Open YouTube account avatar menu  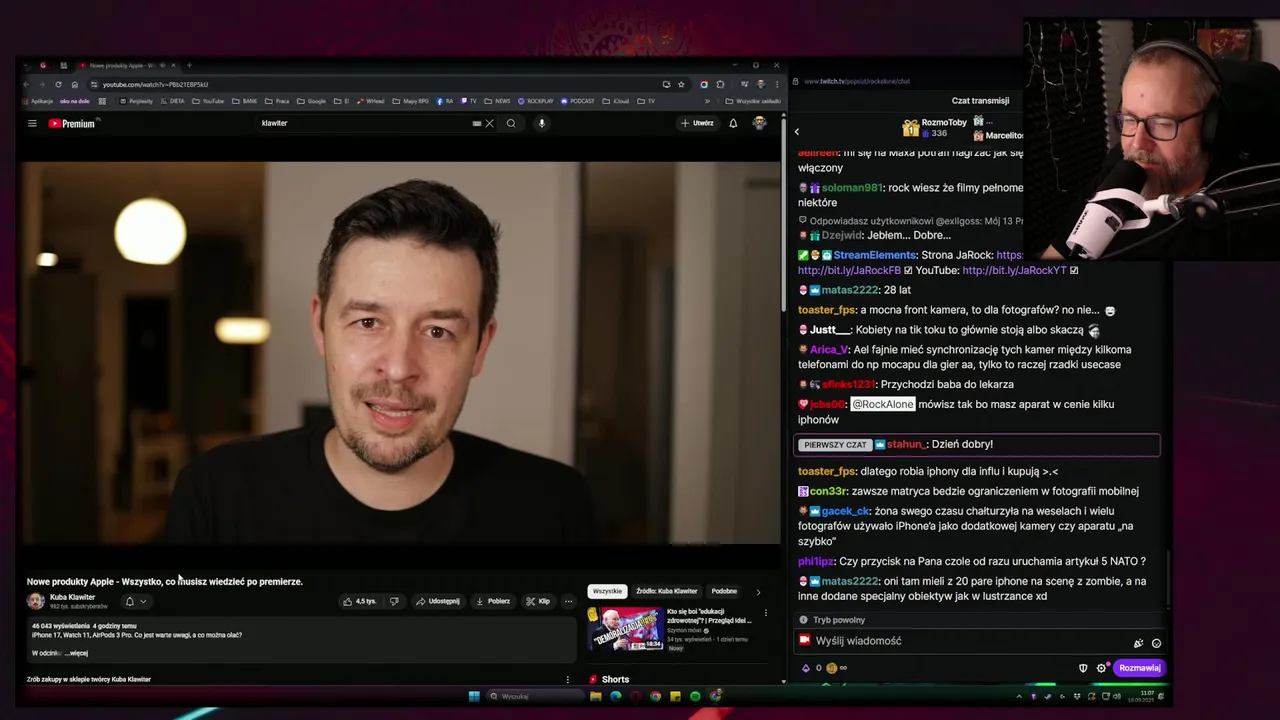coord(760,123)
